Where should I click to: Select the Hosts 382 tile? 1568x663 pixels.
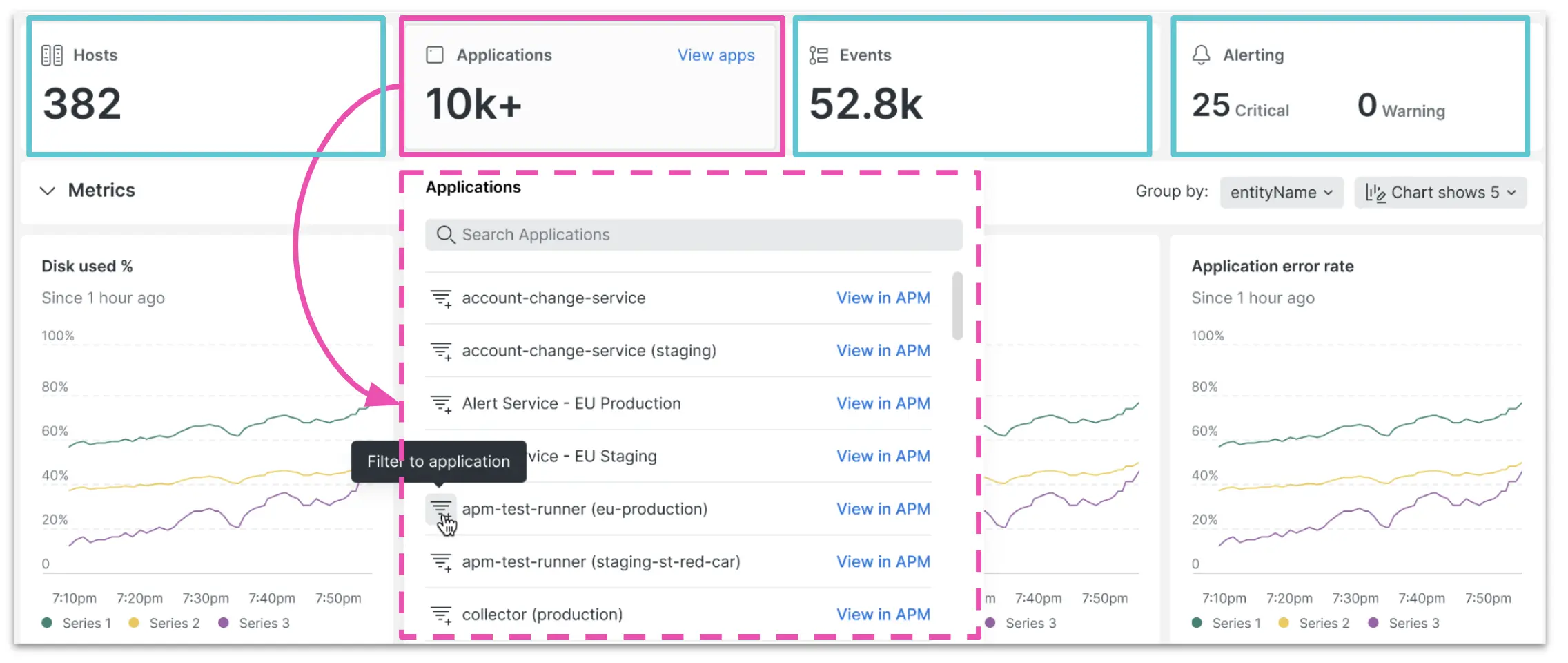pos(206,87)
